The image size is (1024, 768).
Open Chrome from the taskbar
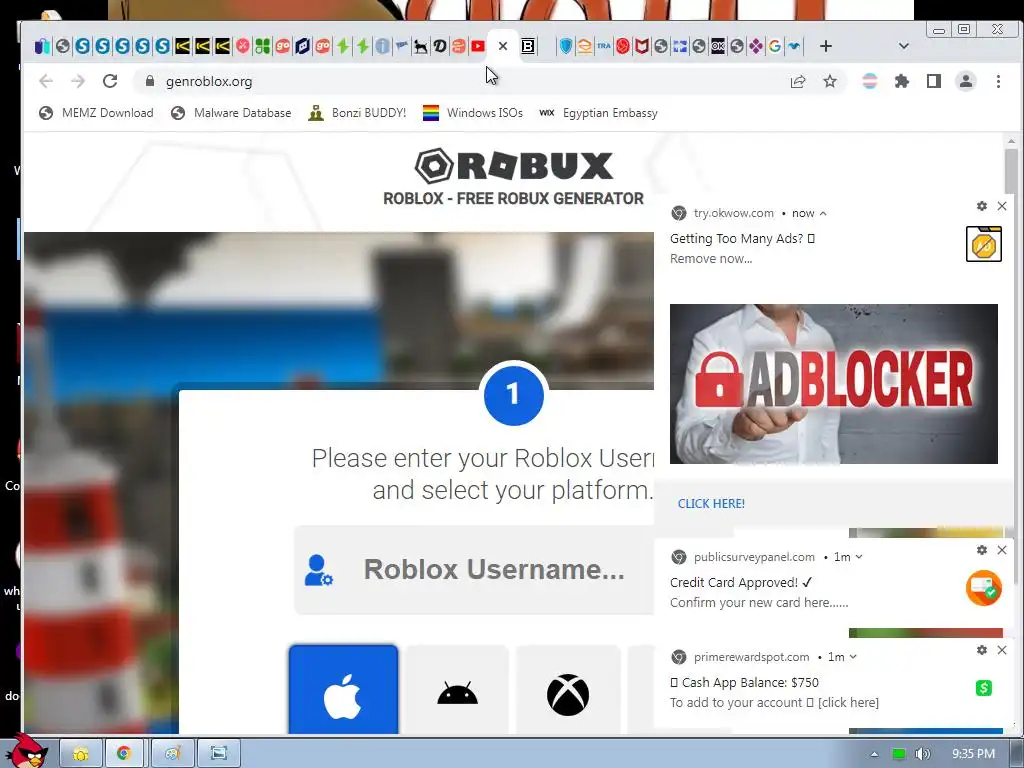coord(123,754)
